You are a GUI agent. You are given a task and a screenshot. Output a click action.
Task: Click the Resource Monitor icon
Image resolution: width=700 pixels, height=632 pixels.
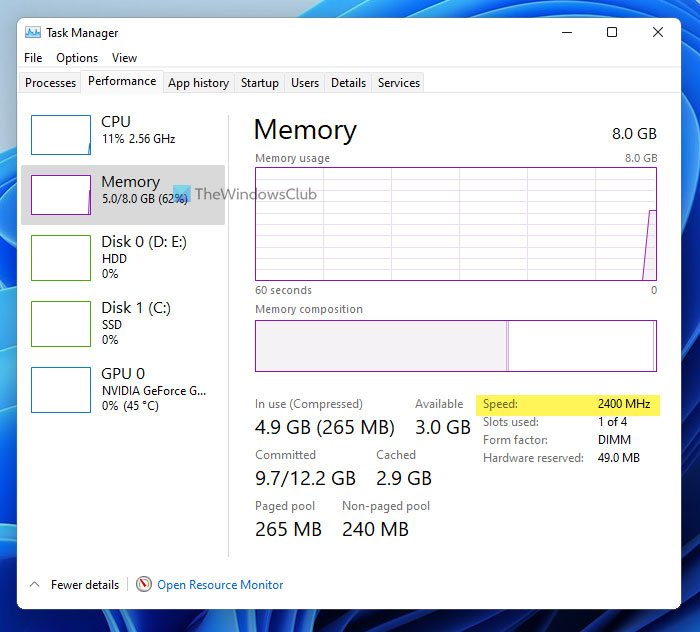tap(144, 585)
